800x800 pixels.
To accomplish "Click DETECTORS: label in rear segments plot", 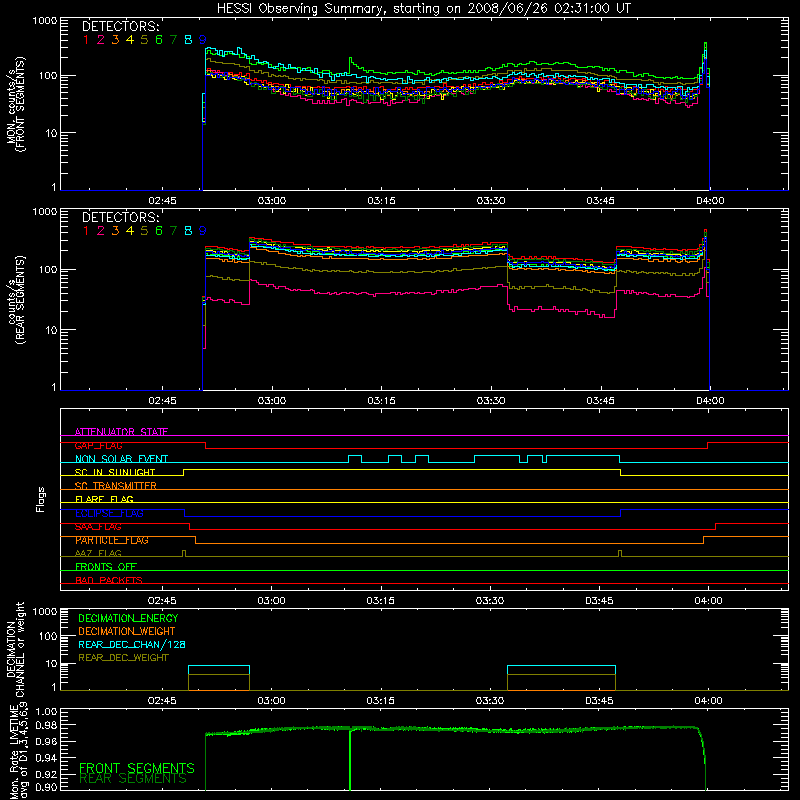I will point(120,217).
